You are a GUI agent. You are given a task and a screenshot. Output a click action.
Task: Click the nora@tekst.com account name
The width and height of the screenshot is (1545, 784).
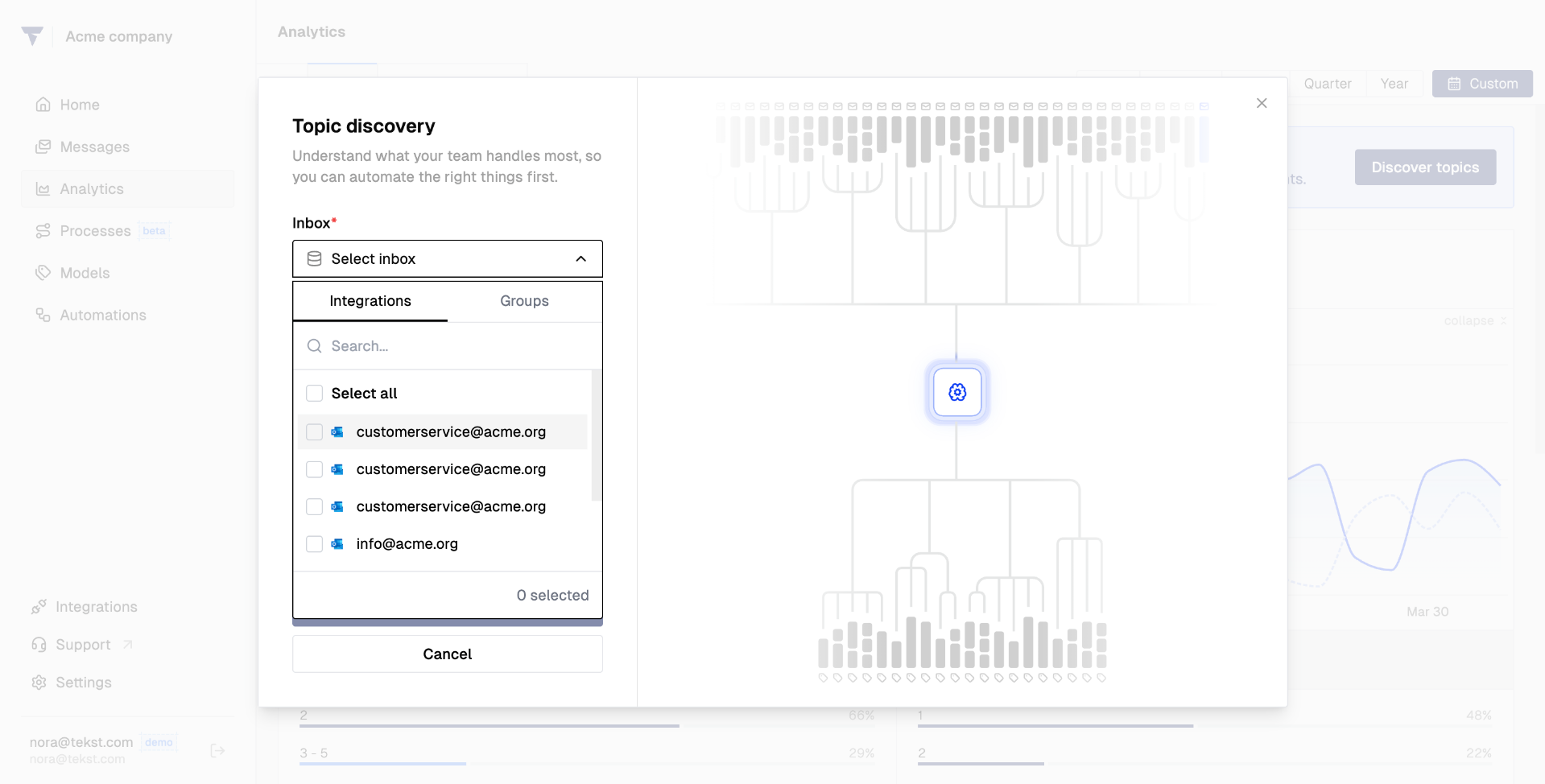[x=81, y=742]
